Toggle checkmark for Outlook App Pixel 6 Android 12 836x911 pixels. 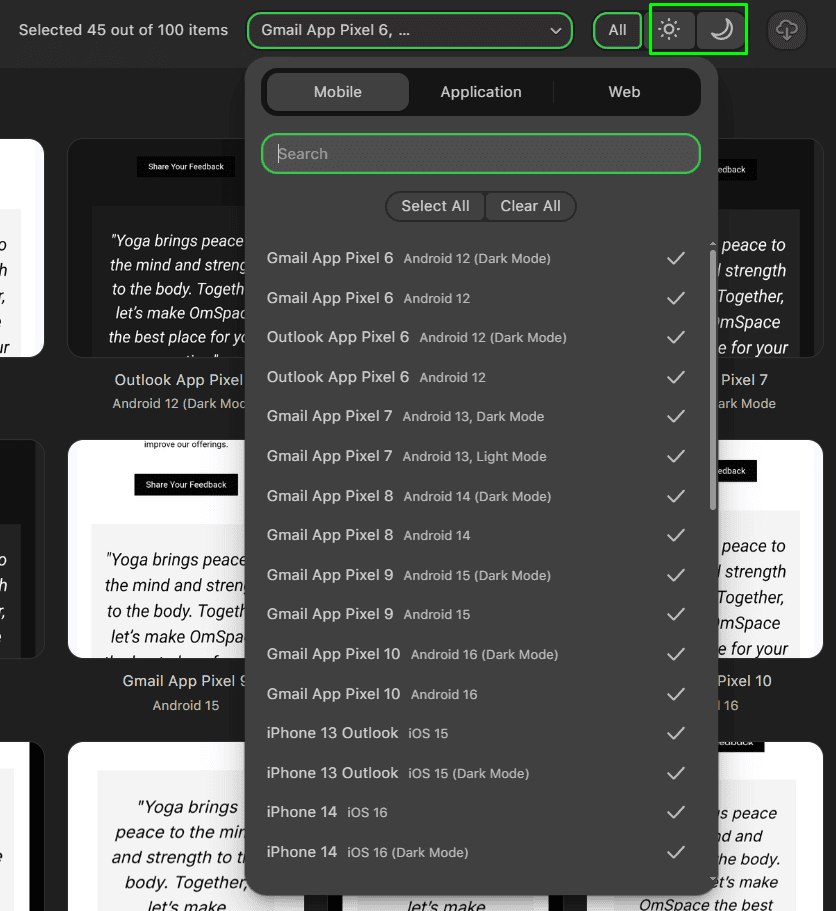coord(676,377)
